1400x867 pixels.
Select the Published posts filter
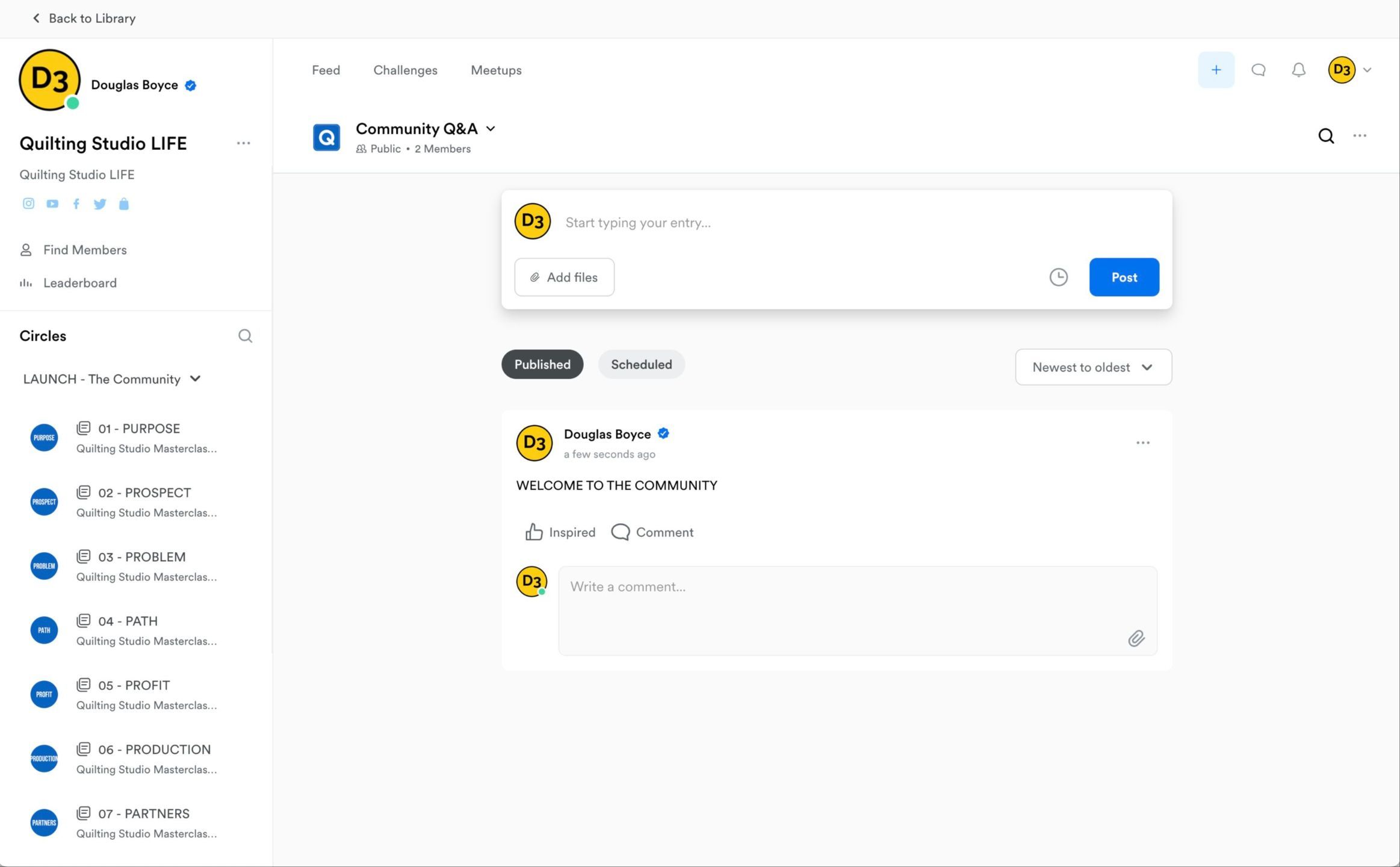point(542,364)
